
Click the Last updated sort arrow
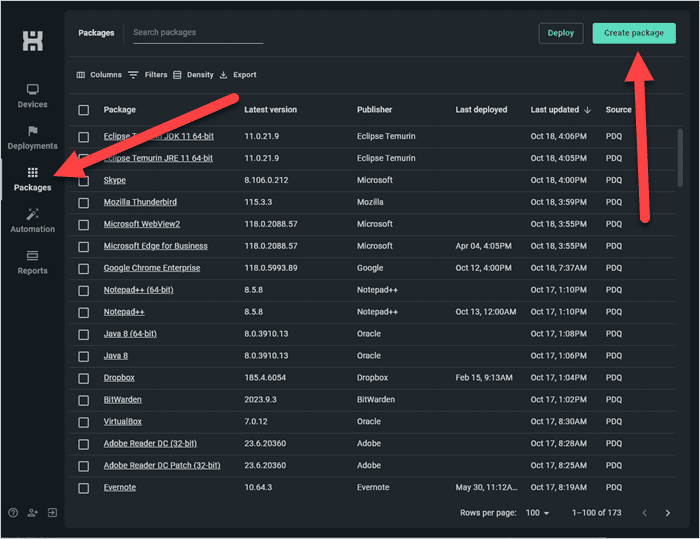click(x=588, y=110)
